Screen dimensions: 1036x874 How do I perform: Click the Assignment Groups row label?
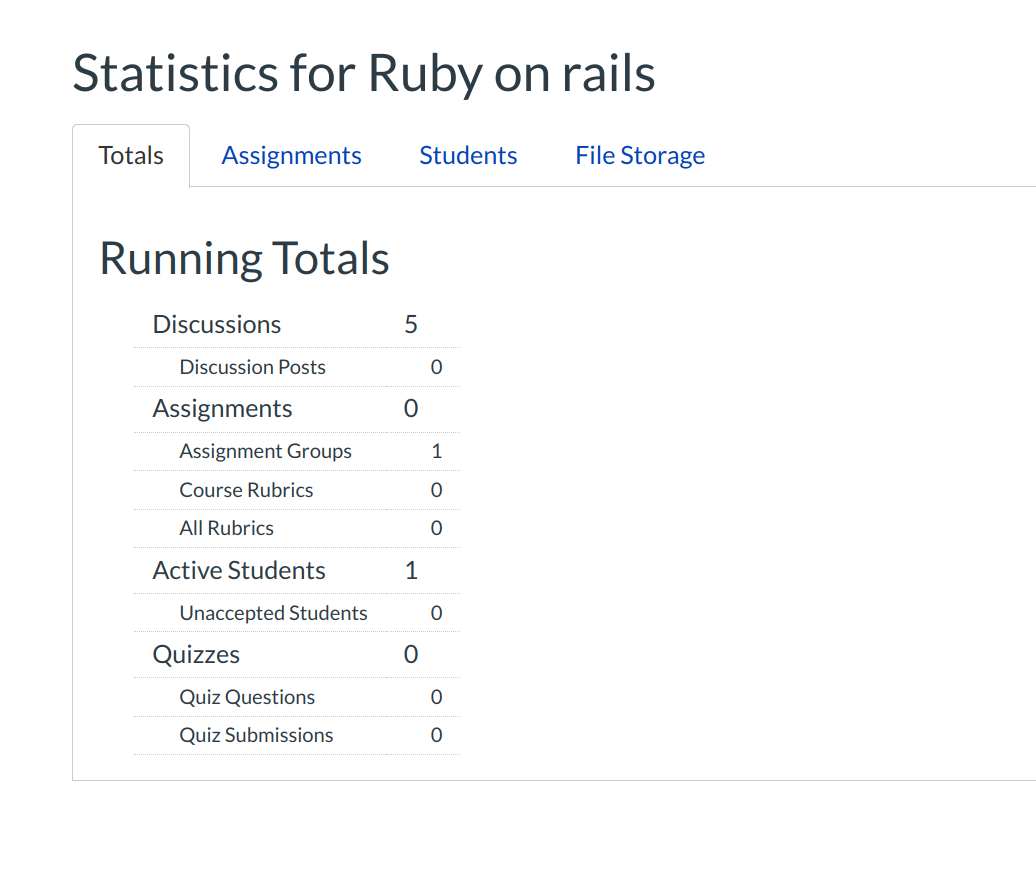coord(265,451)
